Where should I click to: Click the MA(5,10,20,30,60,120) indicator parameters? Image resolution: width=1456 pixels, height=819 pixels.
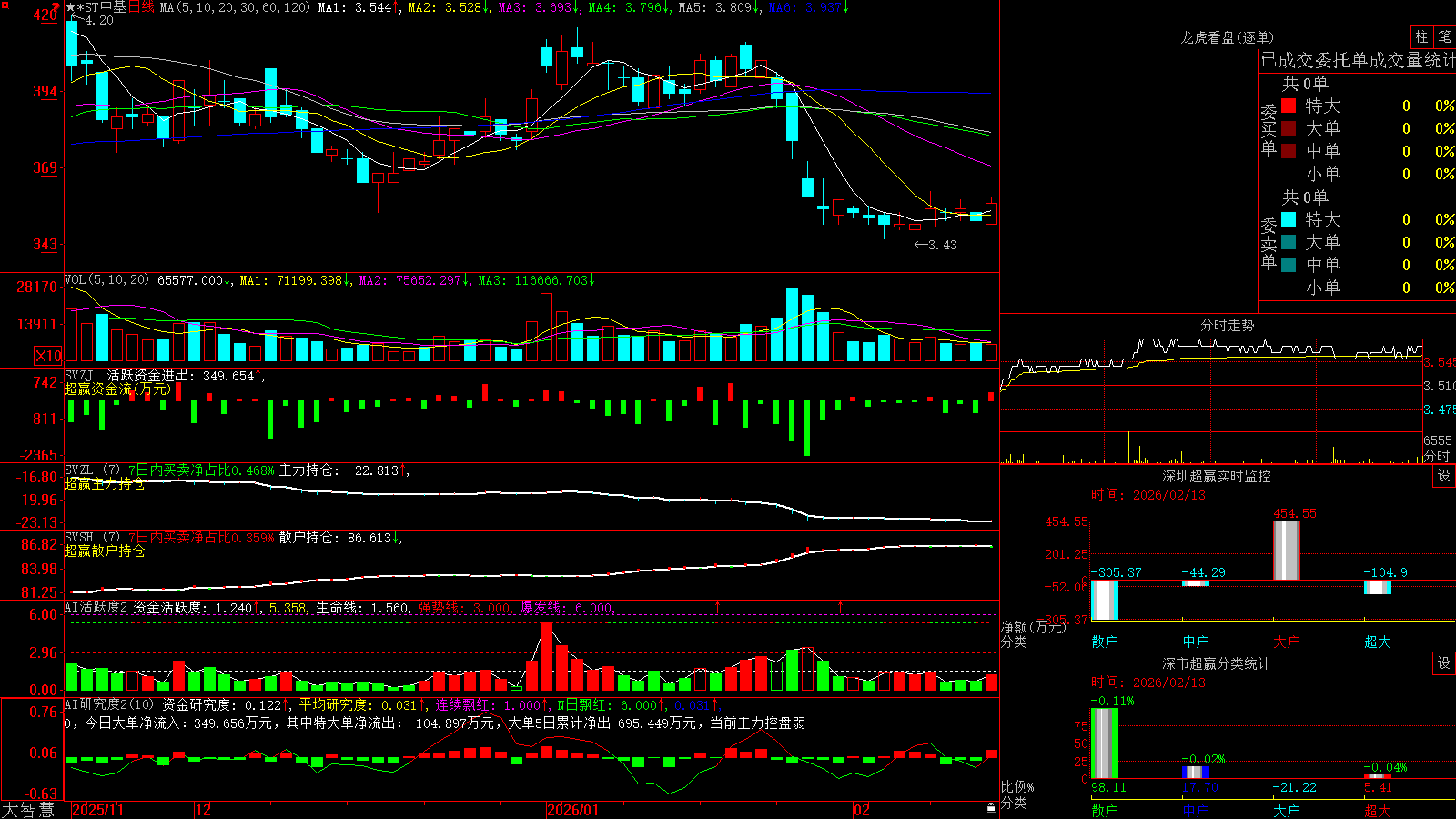tap(235, 7)
